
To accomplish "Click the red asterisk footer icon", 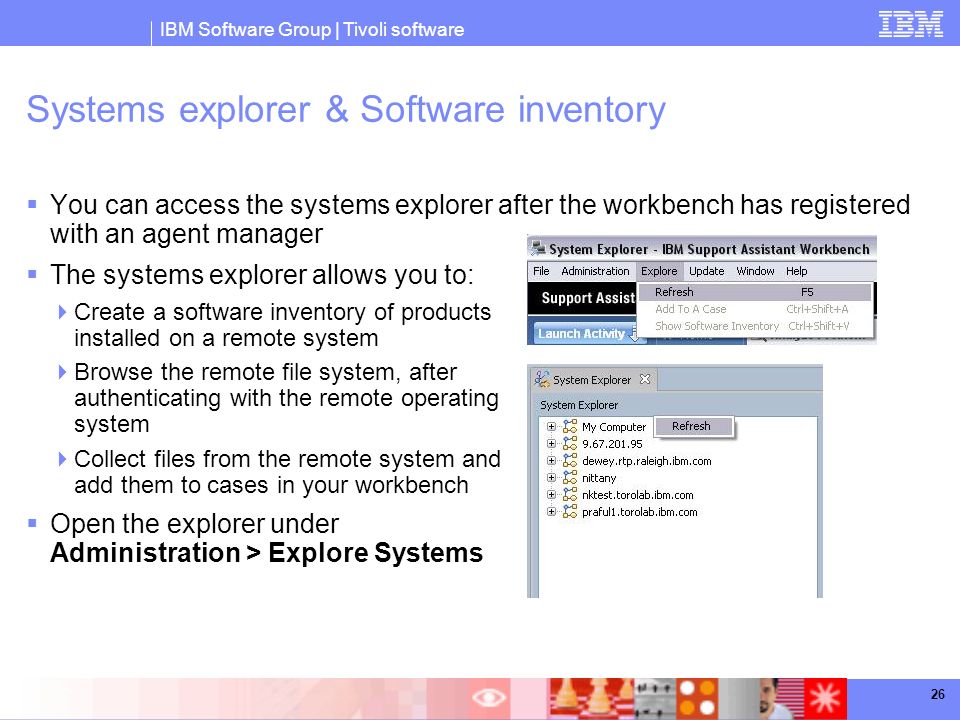I will point(825,698).
